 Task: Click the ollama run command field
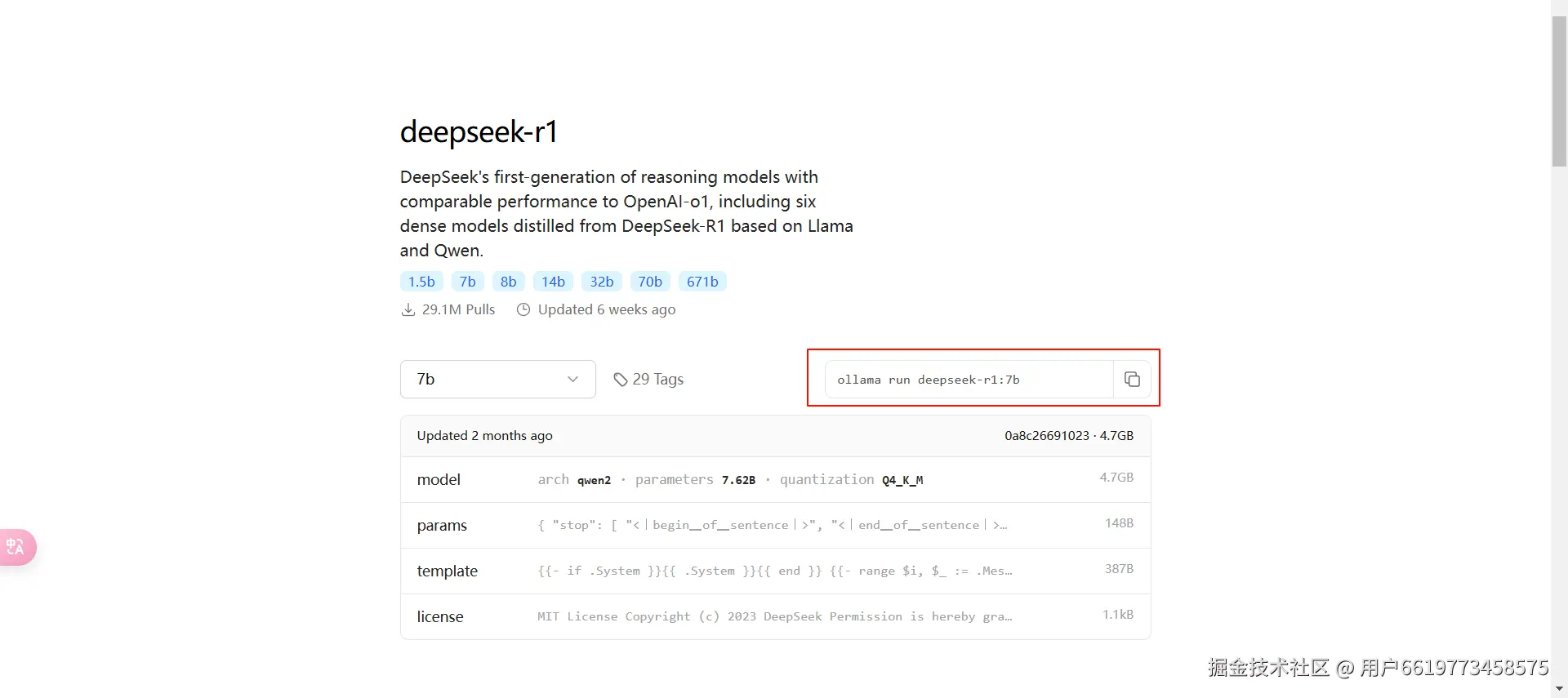point(969,380)
